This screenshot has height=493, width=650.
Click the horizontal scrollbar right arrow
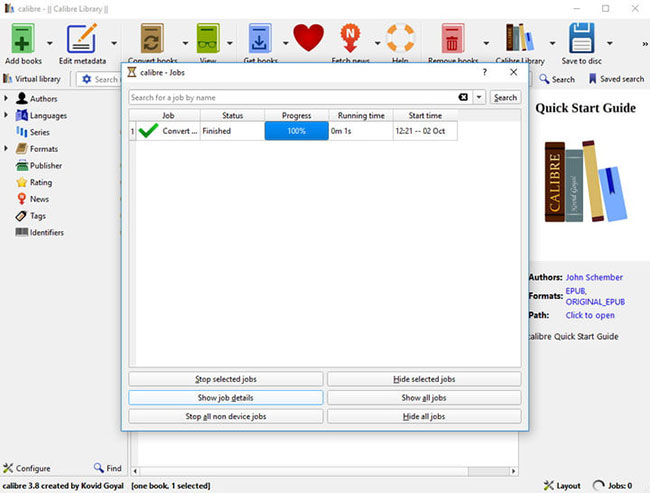tap(514, 471)
